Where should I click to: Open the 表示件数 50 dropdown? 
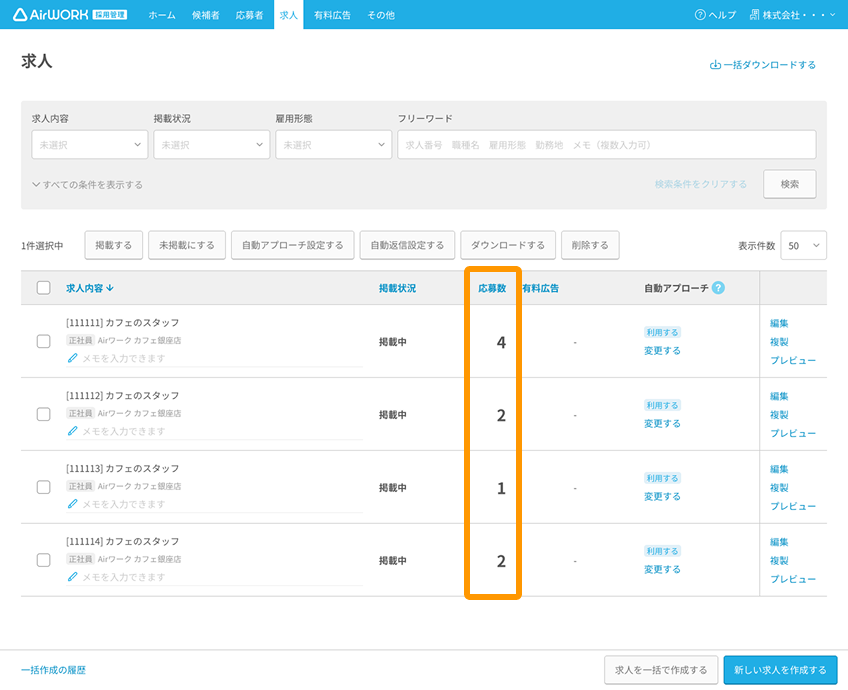tap(803, 246)
